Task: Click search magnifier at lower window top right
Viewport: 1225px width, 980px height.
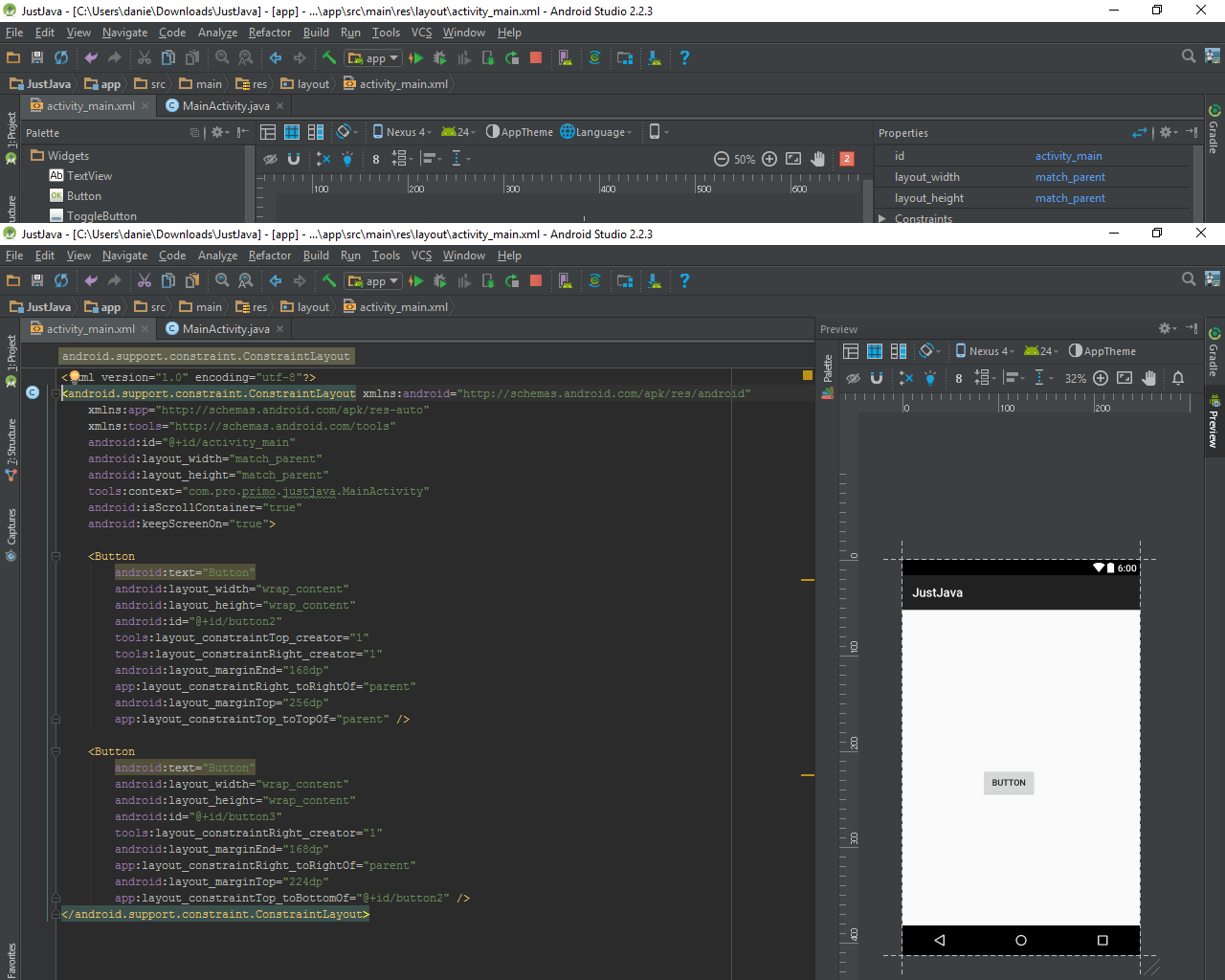Action: point(1189,278)
